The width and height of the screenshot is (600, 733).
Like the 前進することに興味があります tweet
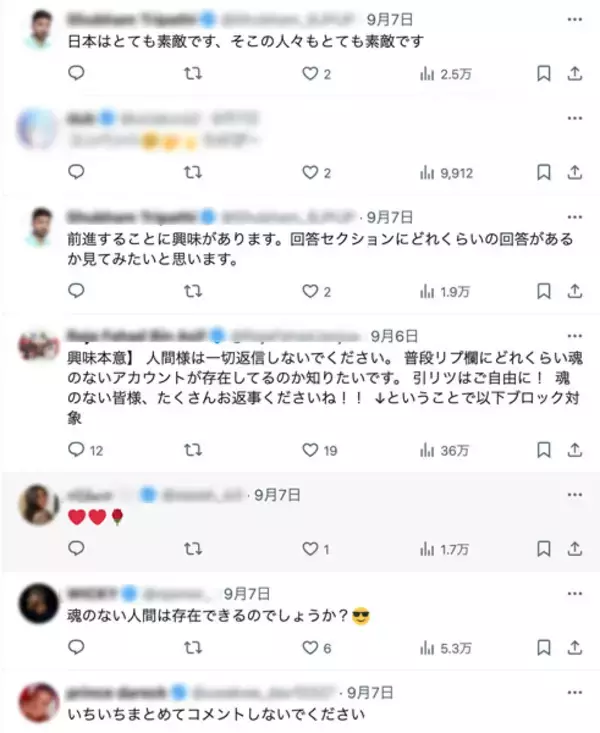point(316,292)
